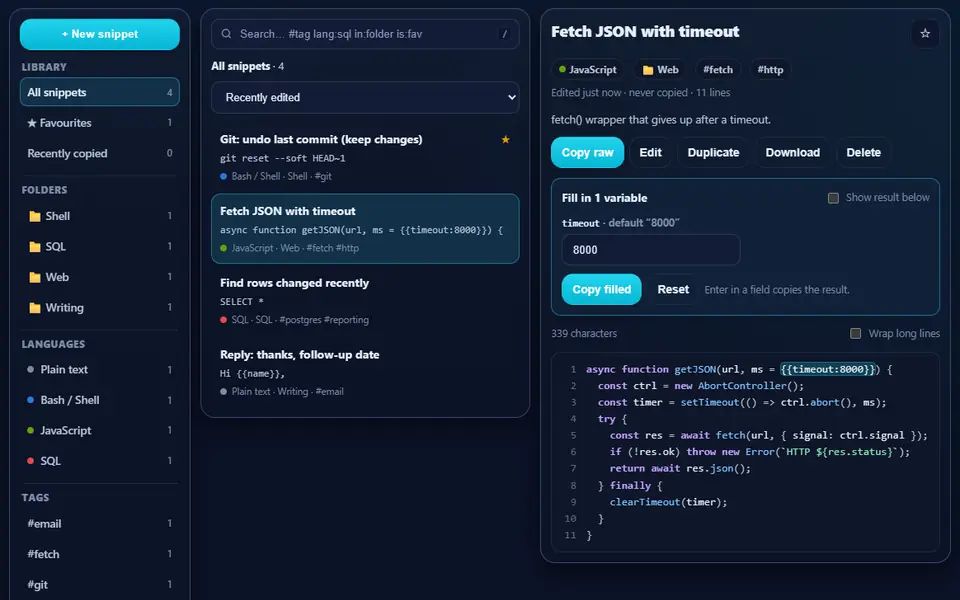Click the slash shortcut badge in the search bar
The image size is (960, 600).
coord(504,34)
